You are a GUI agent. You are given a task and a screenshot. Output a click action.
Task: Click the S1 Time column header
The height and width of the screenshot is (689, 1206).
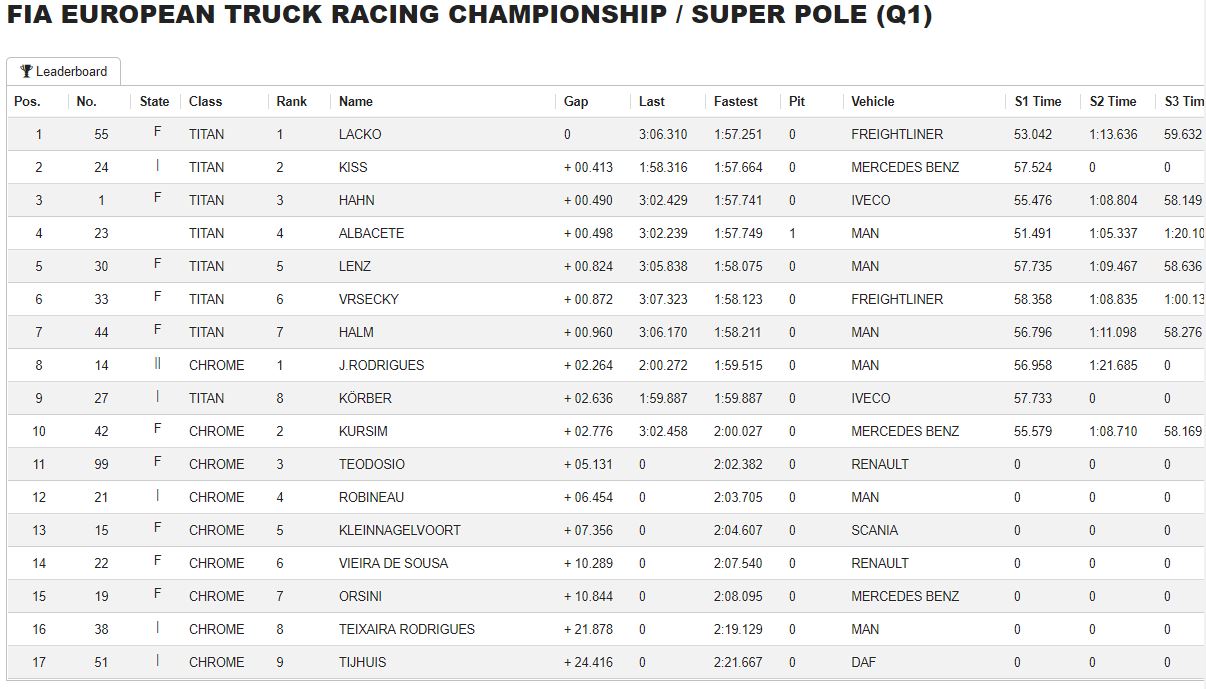point(1038,101)
